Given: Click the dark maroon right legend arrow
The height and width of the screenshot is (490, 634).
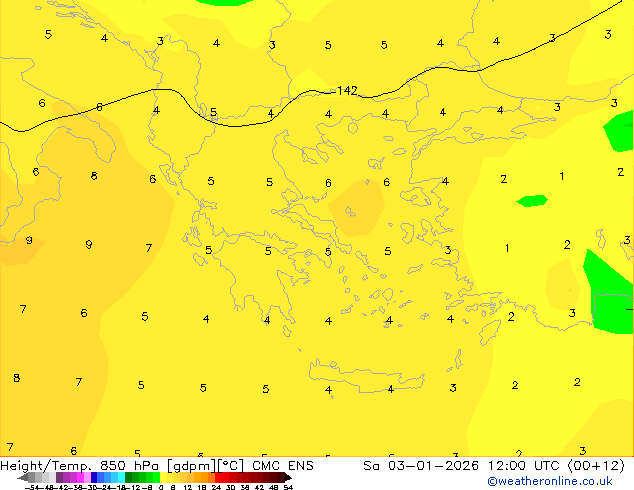Looking at the screenshot, I should coord(288,477).
